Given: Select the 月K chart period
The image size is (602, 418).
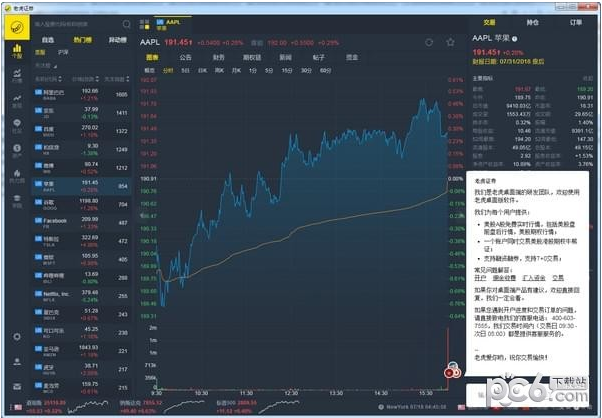Looking at the screenshot, I should (236, 71).
